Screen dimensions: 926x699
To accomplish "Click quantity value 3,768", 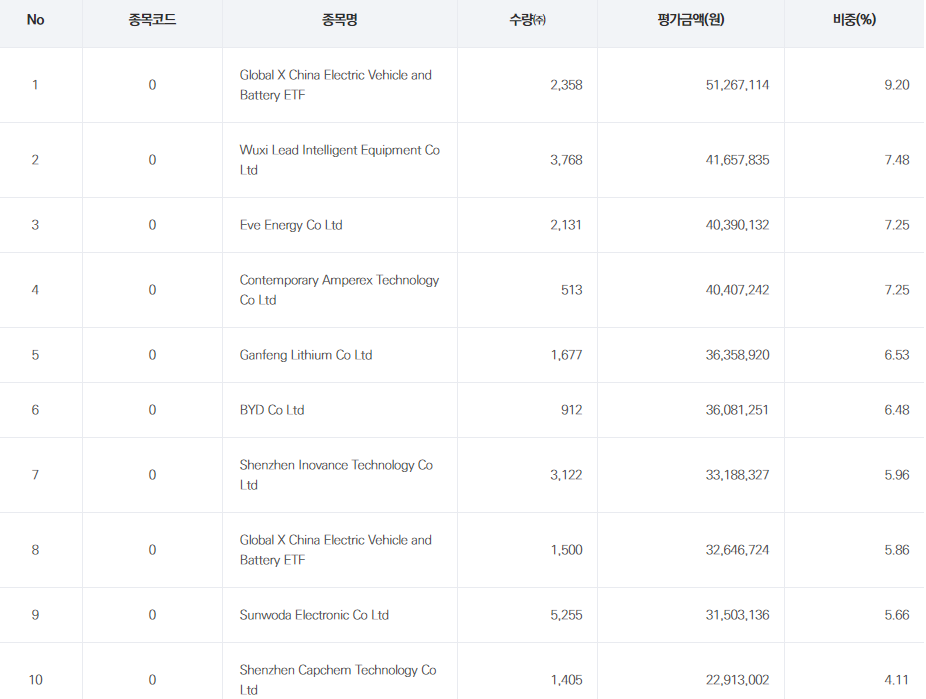I will click(566, 160).
